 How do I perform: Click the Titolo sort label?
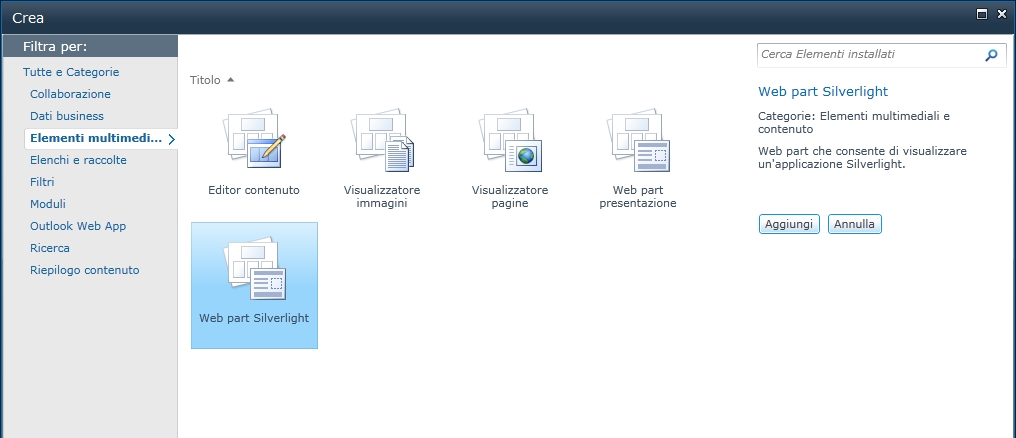pyautogui.click(x=205, y=80)
